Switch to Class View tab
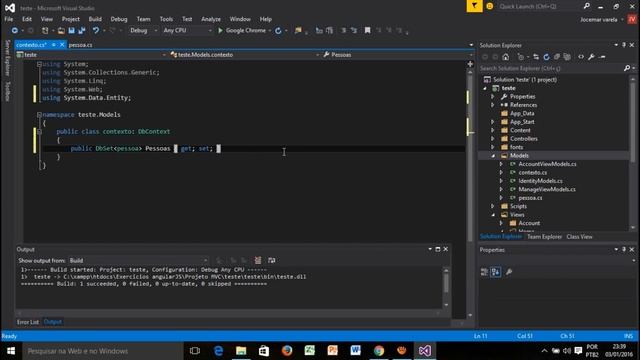Viewport: 640px width, 360px height. 579,237
